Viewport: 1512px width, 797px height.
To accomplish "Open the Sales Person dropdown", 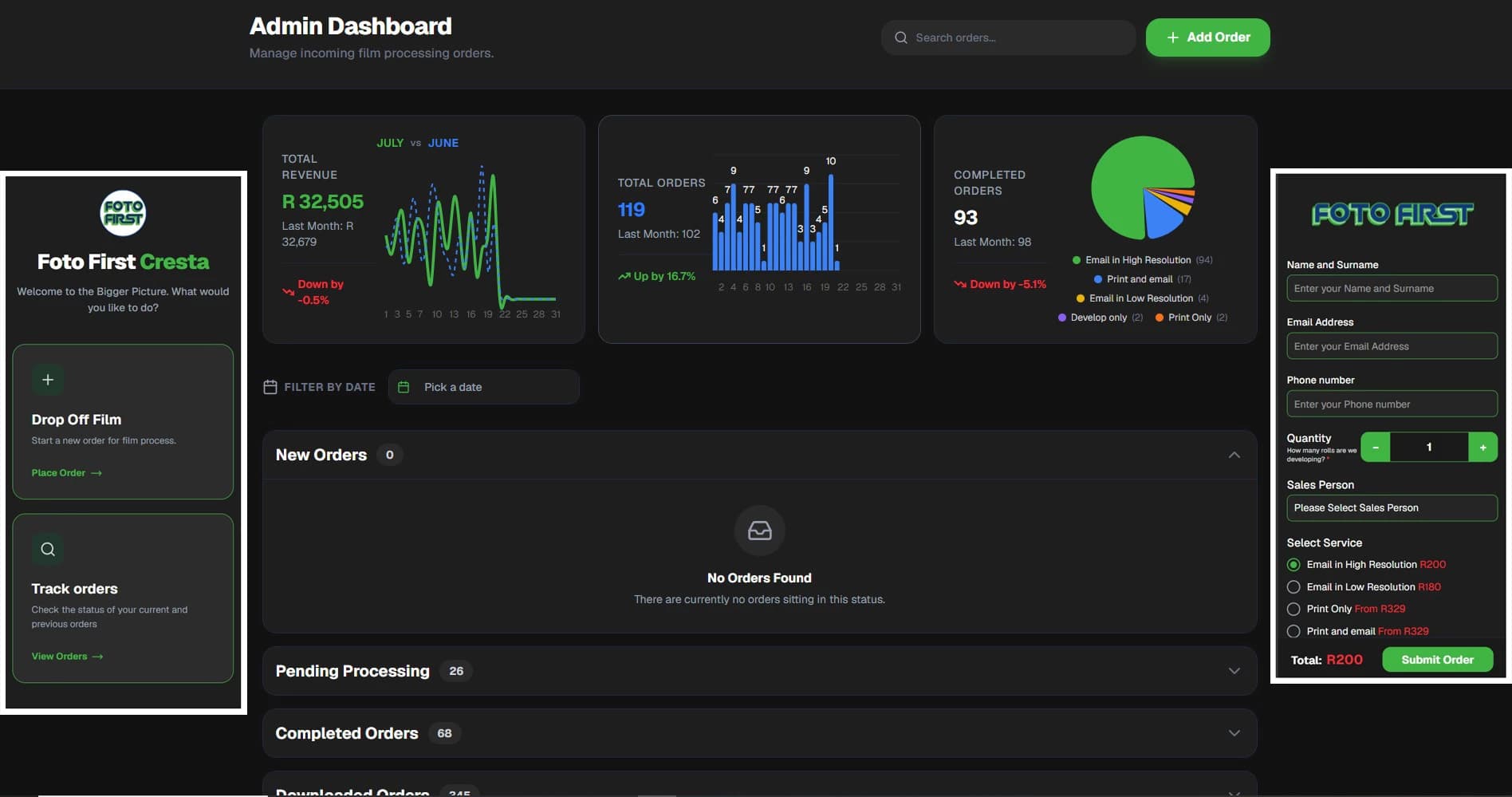I will (x=1392, y=508).
